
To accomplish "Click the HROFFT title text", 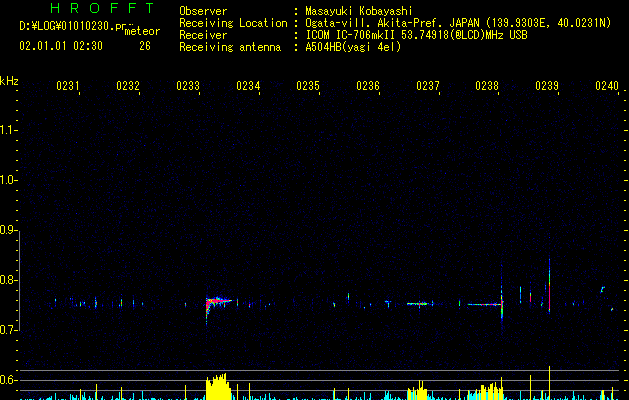I will 102,8.
